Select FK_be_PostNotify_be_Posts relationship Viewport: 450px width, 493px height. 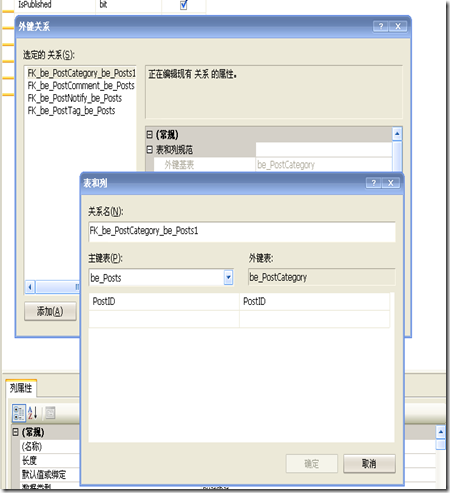click(x=75, y=98)
